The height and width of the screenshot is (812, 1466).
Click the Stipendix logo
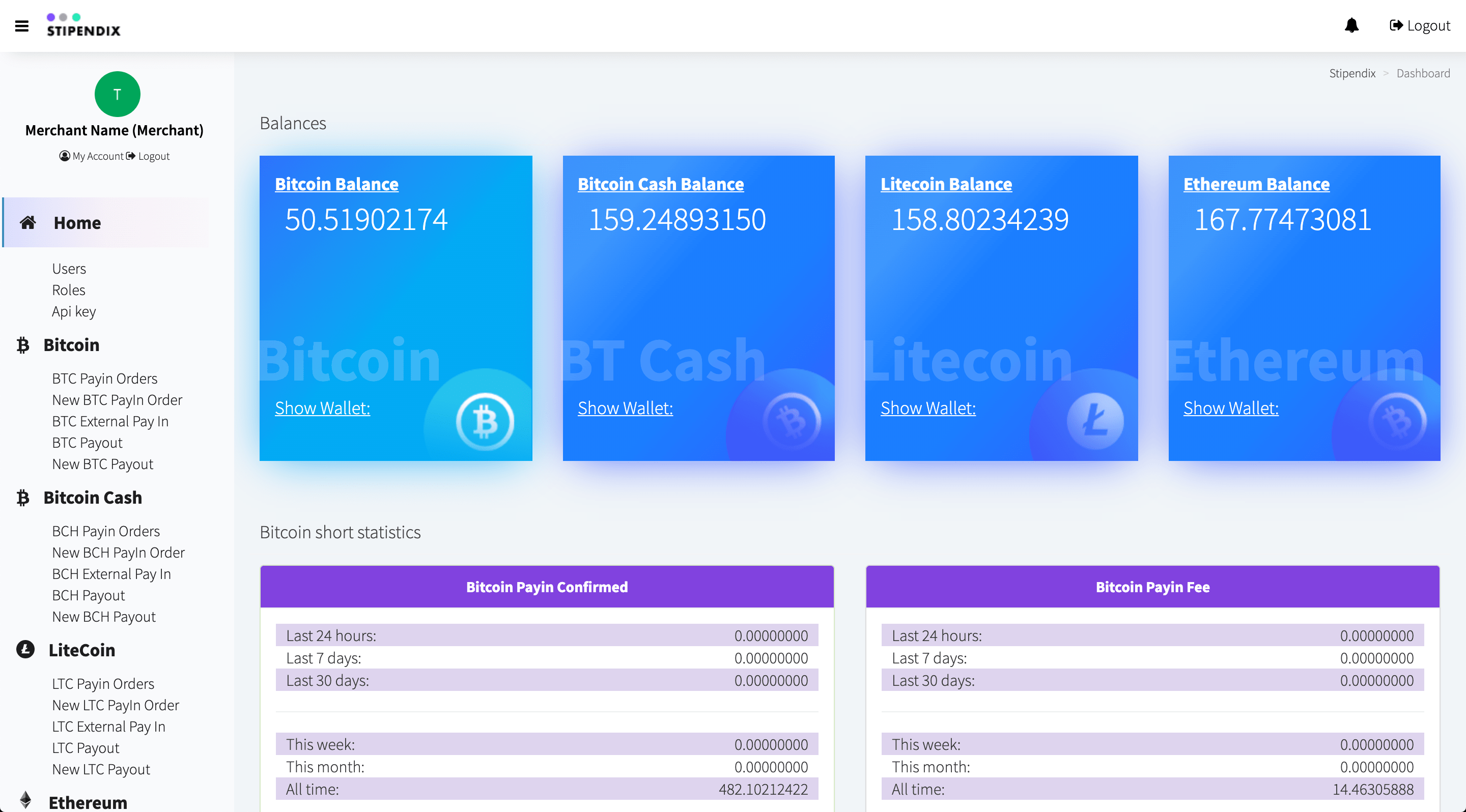[x=83, y=25]
